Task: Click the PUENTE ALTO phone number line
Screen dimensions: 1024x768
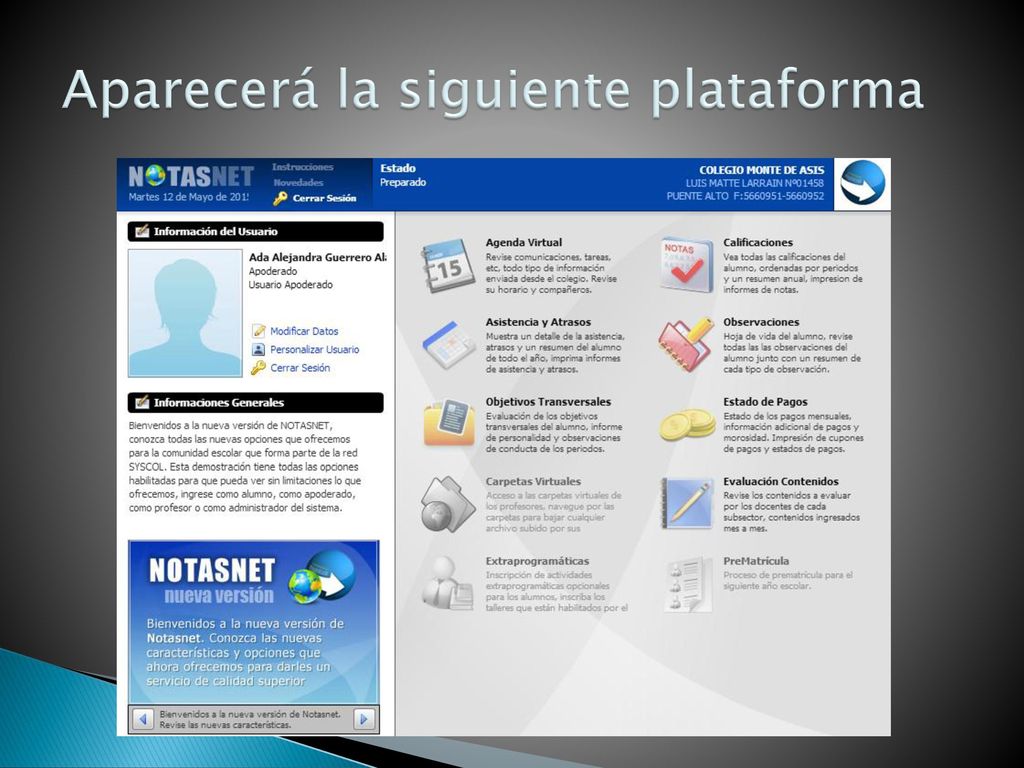Action: pos(745,196)
